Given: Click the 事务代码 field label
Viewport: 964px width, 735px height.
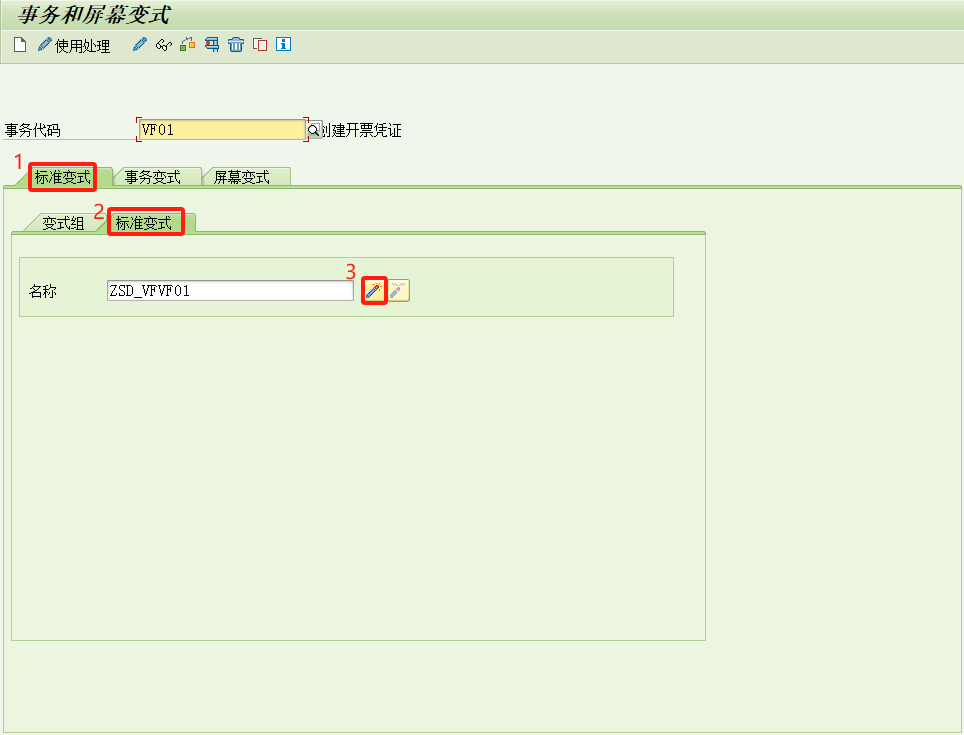Looking at the screenshot, I should point(33,130).
